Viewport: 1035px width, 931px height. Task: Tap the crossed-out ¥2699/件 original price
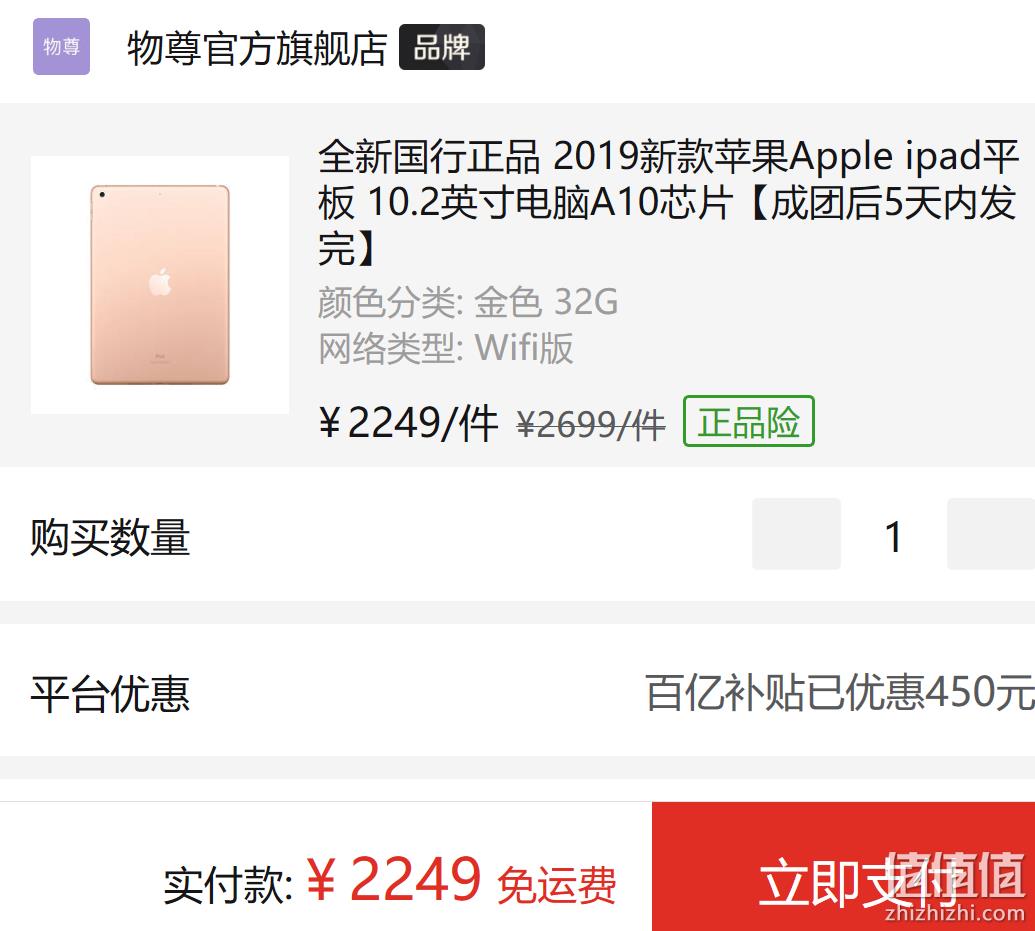591,425
